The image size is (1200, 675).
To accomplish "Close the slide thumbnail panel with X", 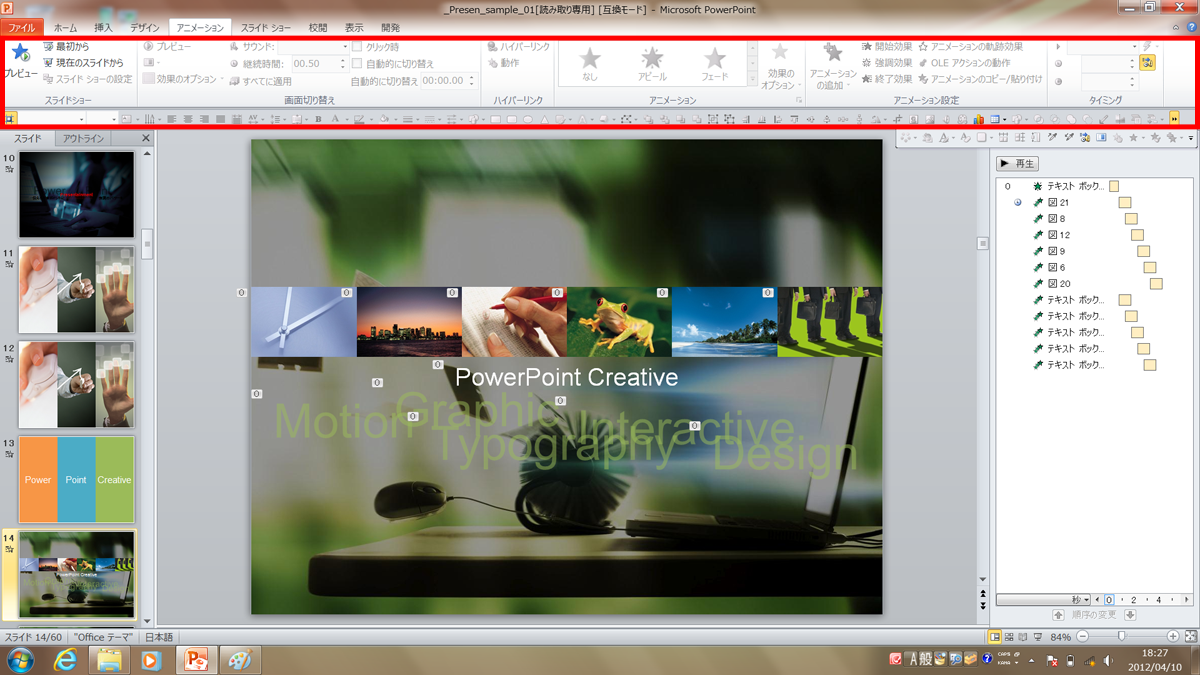I will [x=146, y=139].
